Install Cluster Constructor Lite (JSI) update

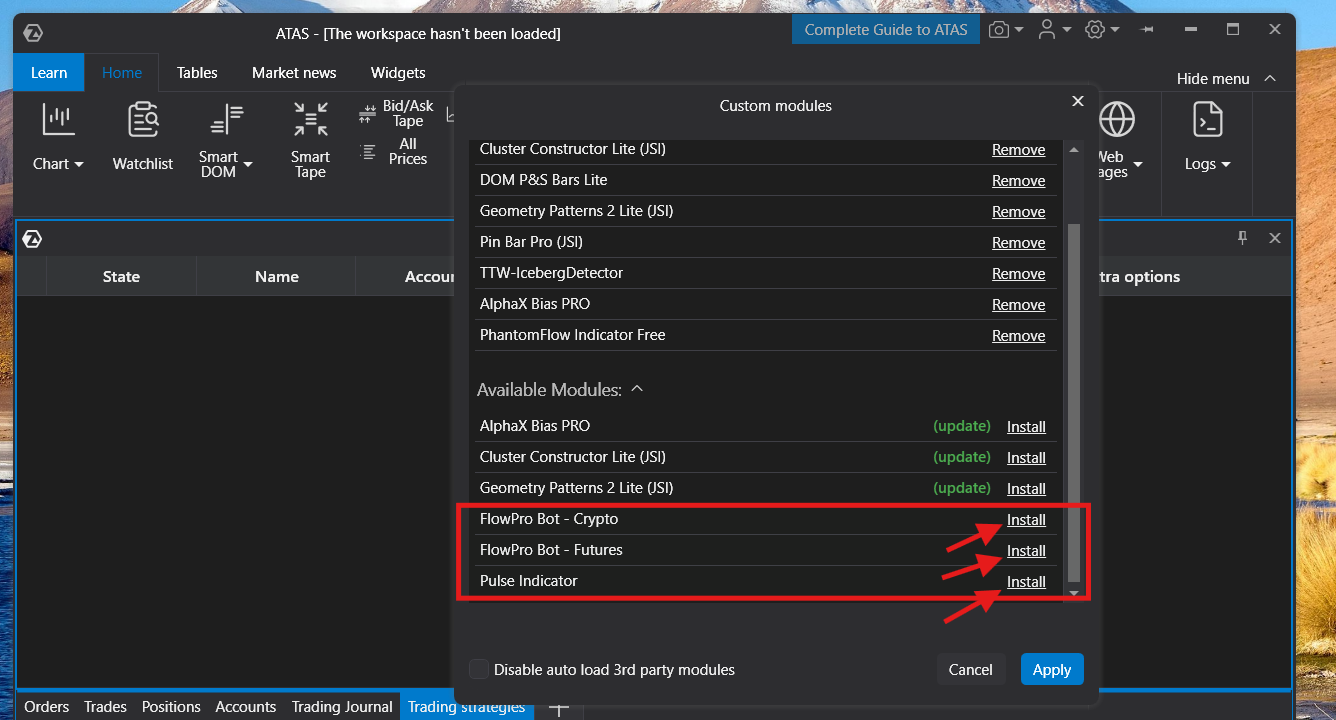click(1026, 458)
